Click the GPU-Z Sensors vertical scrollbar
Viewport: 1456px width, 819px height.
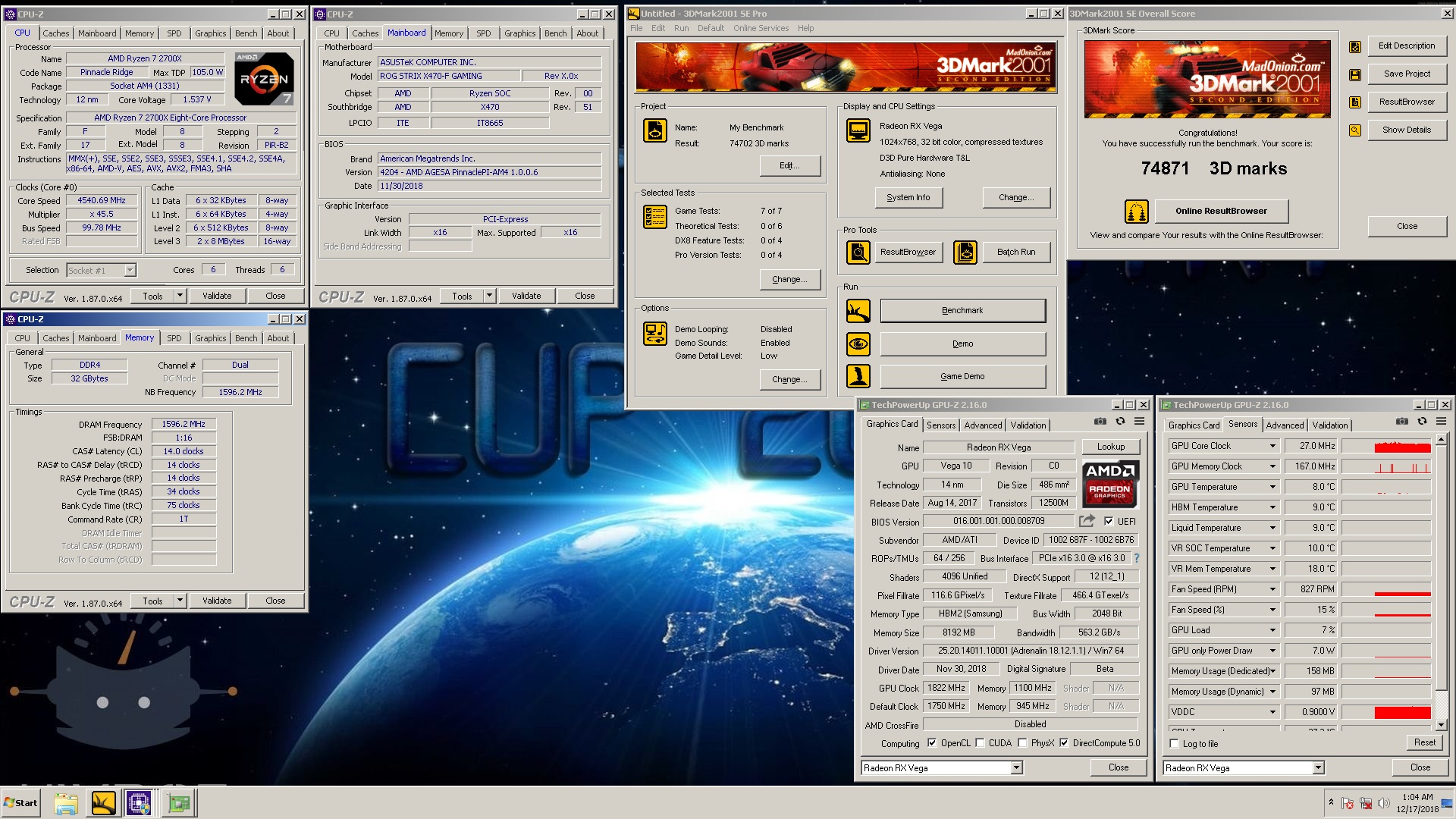click(1441, 582)
